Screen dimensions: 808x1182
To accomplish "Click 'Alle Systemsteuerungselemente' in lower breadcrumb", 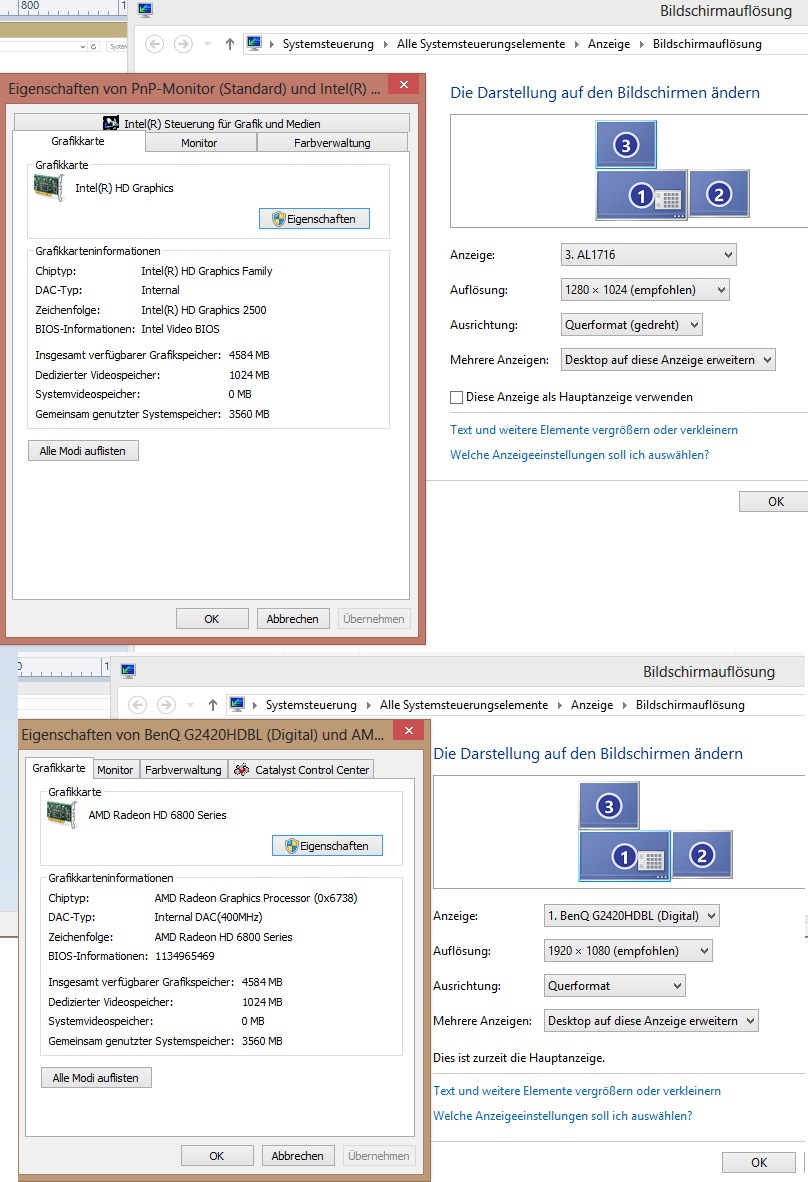I will point(464,705).
